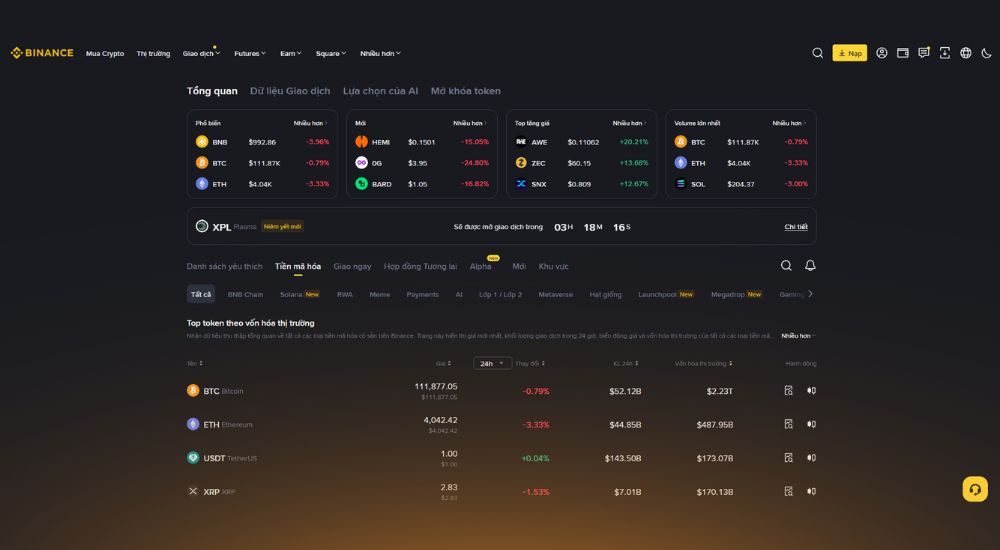1000x550 pixels.
Task: Click the market list search icon
Action: coord(786,265)
